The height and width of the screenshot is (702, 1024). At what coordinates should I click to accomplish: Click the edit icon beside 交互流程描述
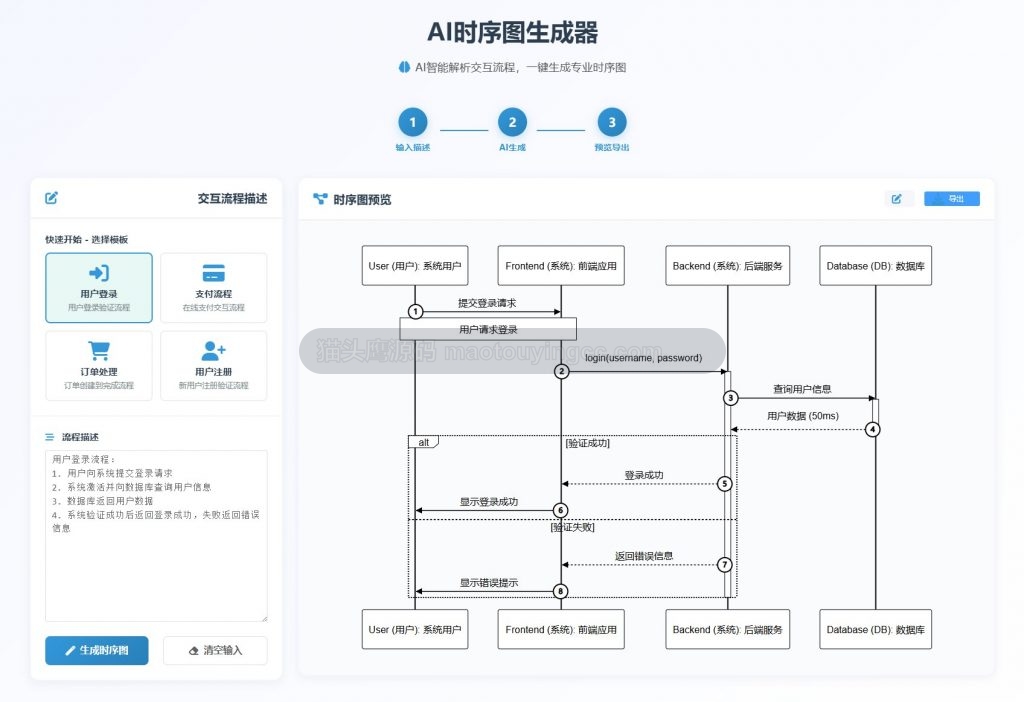click(52, 198)
